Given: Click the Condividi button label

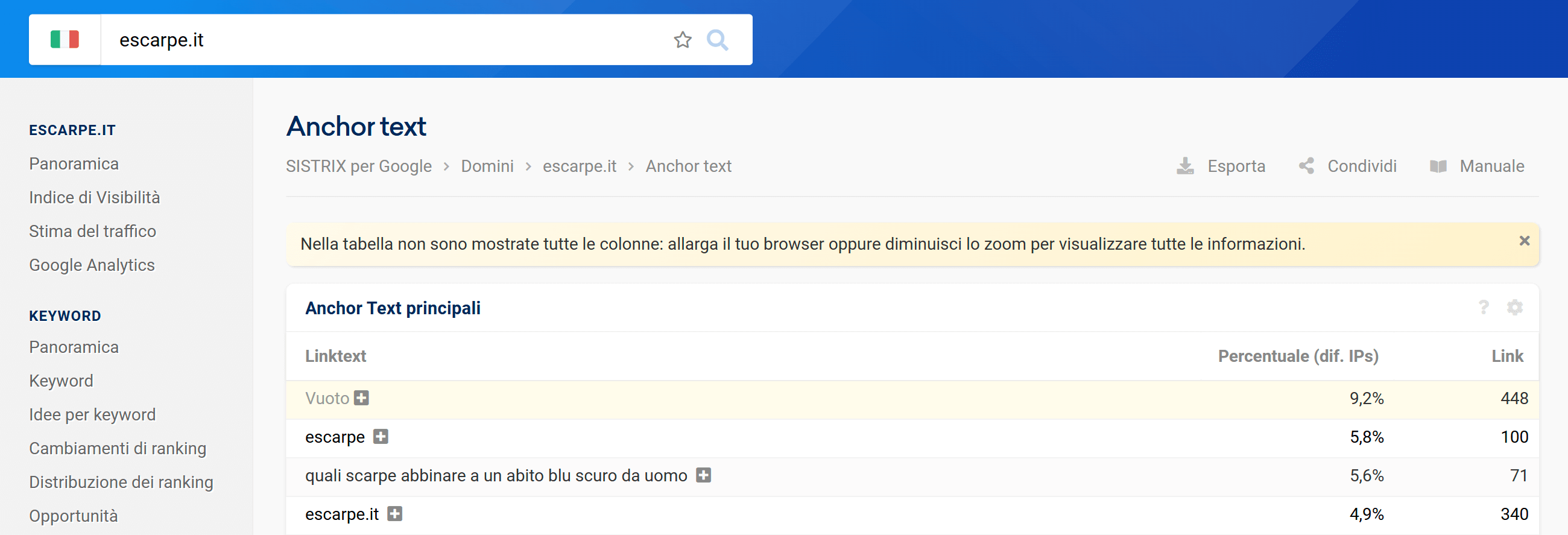Looking at the screenshot, I should tap(1362, 166).
